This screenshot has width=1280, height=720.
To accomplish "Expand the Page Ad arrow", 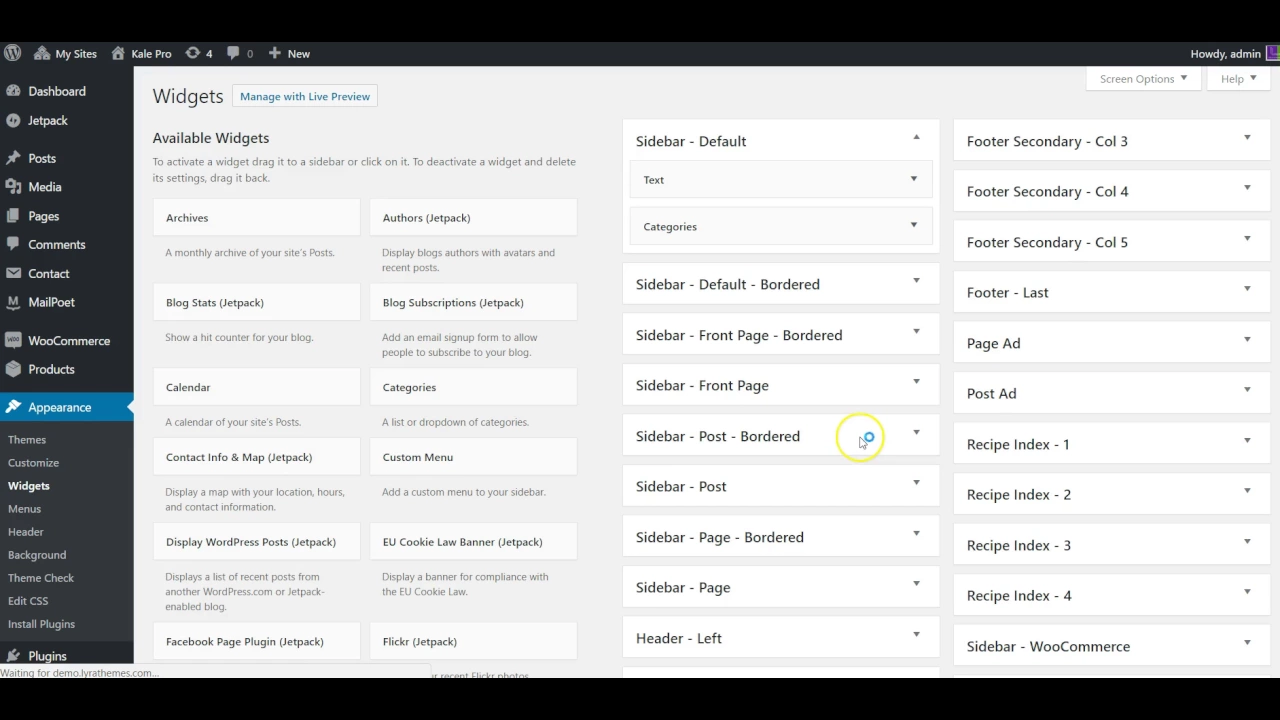I will pos(1247,340).
